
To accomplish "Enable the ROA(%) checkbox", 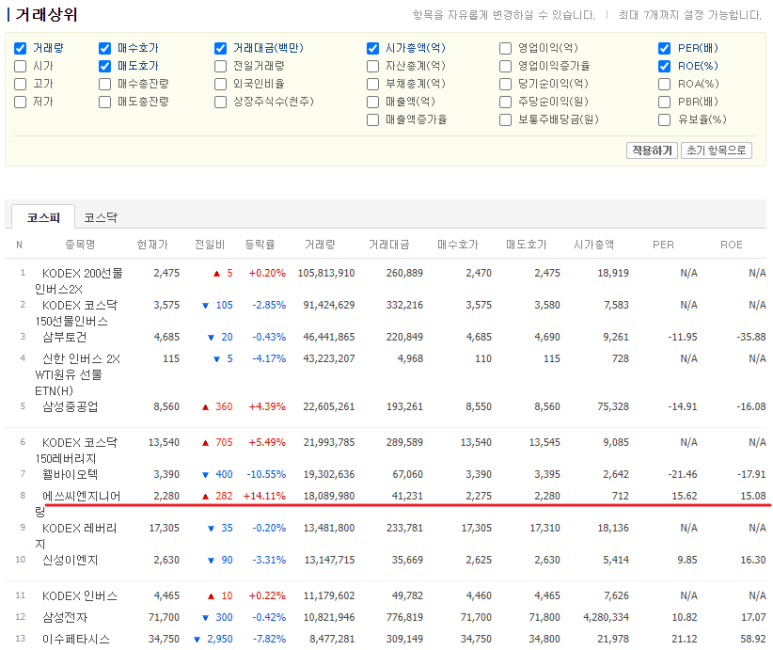I will 665,84.
